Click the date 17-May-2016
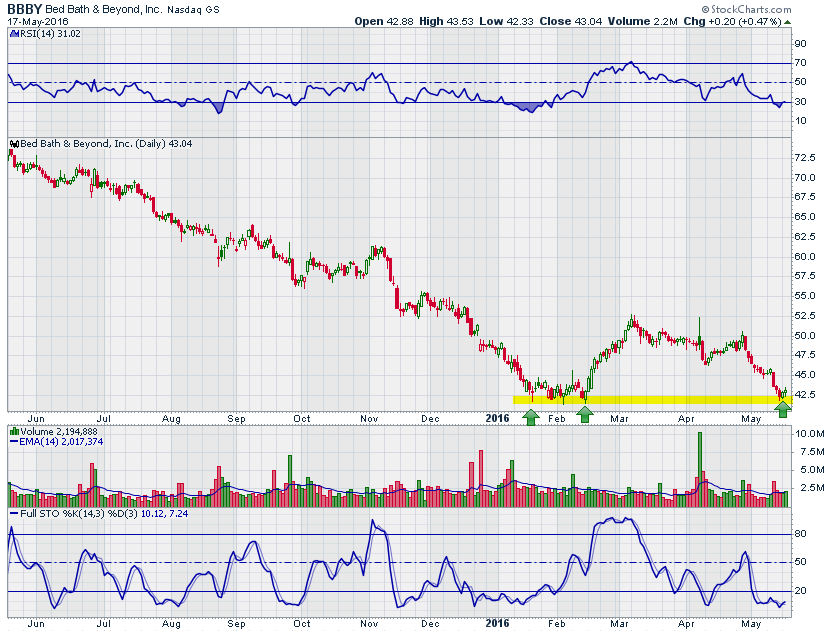This screenshot has width=834, height=634. pos(38,22)
